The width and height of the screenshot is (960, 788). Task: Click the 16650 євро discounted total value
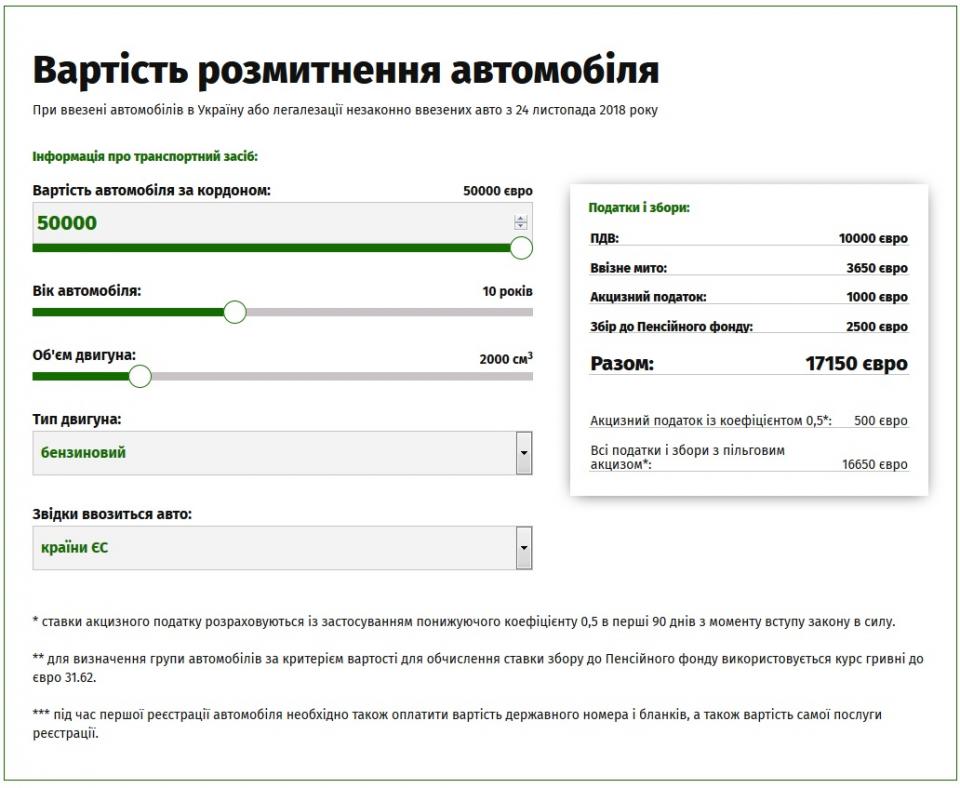coord(874,465)
